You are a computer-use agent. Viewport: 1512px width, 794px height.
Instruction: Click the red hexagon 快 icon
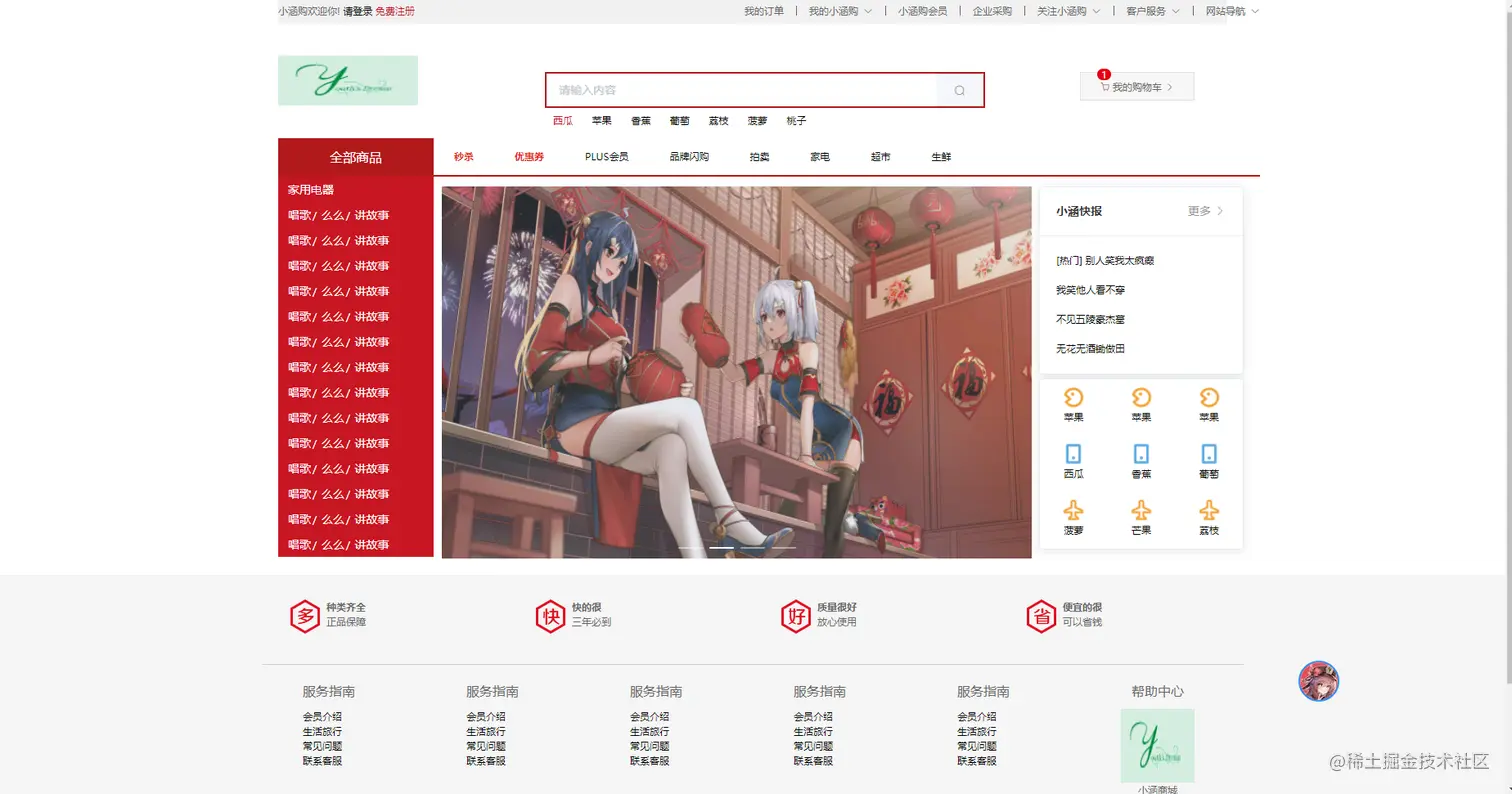551,616
